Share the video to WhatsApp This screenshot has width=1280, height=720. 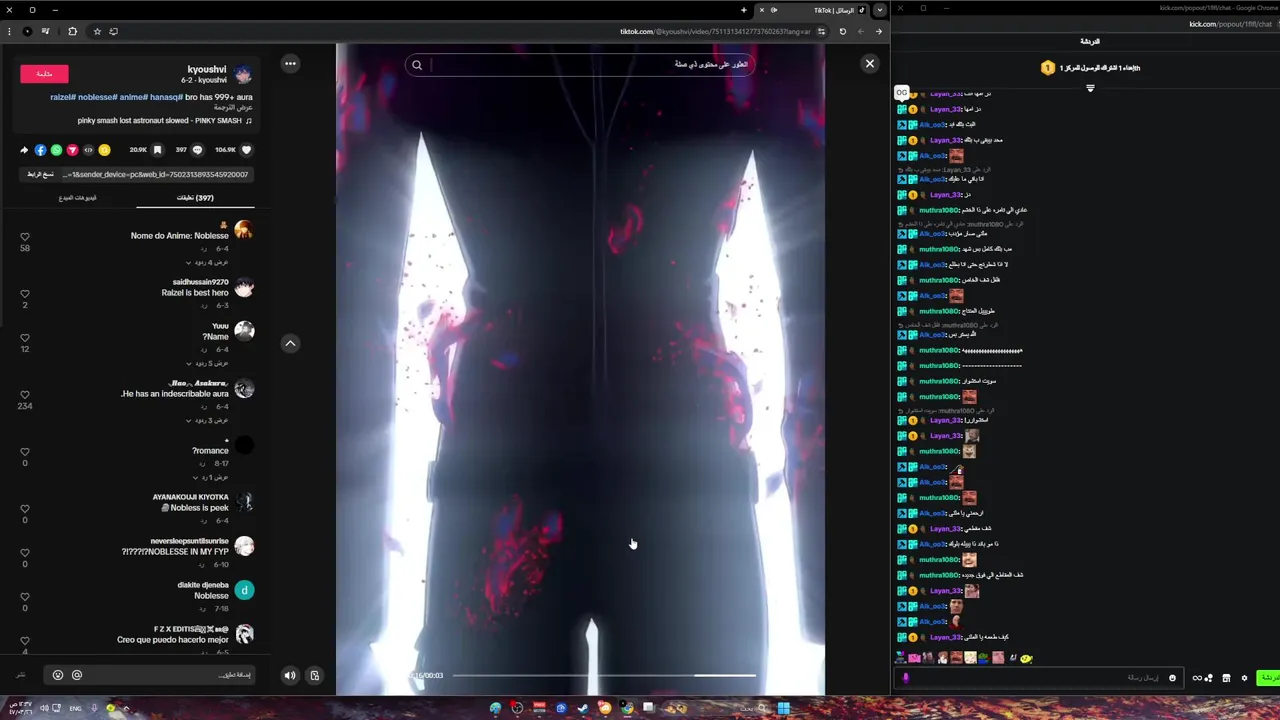click(x=56, y=150)
